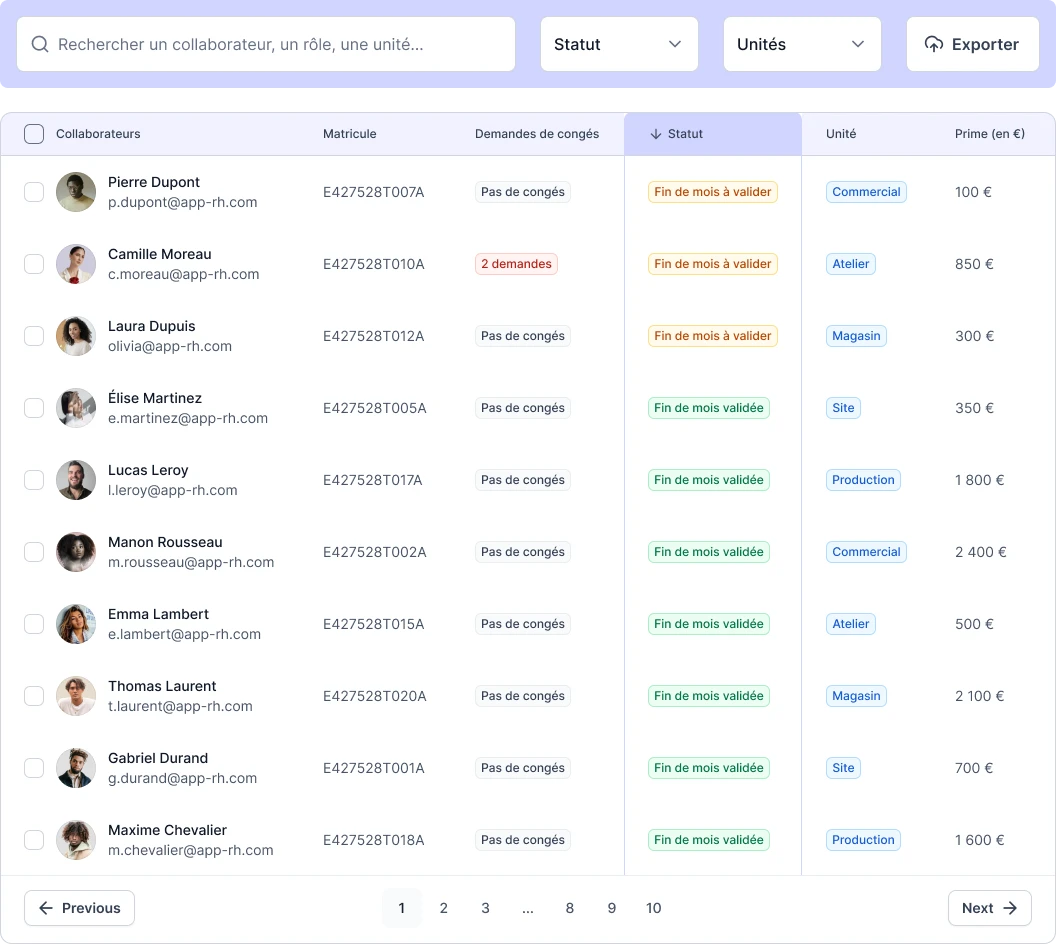Check the box for Laura Dupuis
1056x944 pixels.
pos(34,336)
